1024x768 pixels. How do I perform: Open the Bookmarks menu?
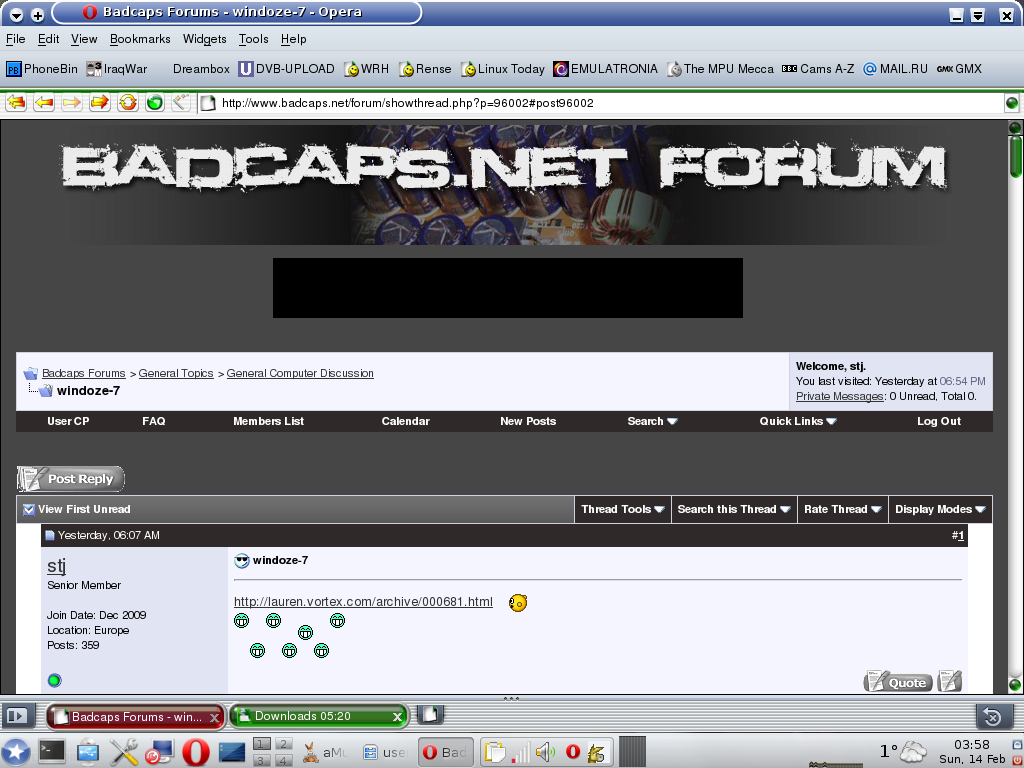pyautogui.click(x=140, y=39)
